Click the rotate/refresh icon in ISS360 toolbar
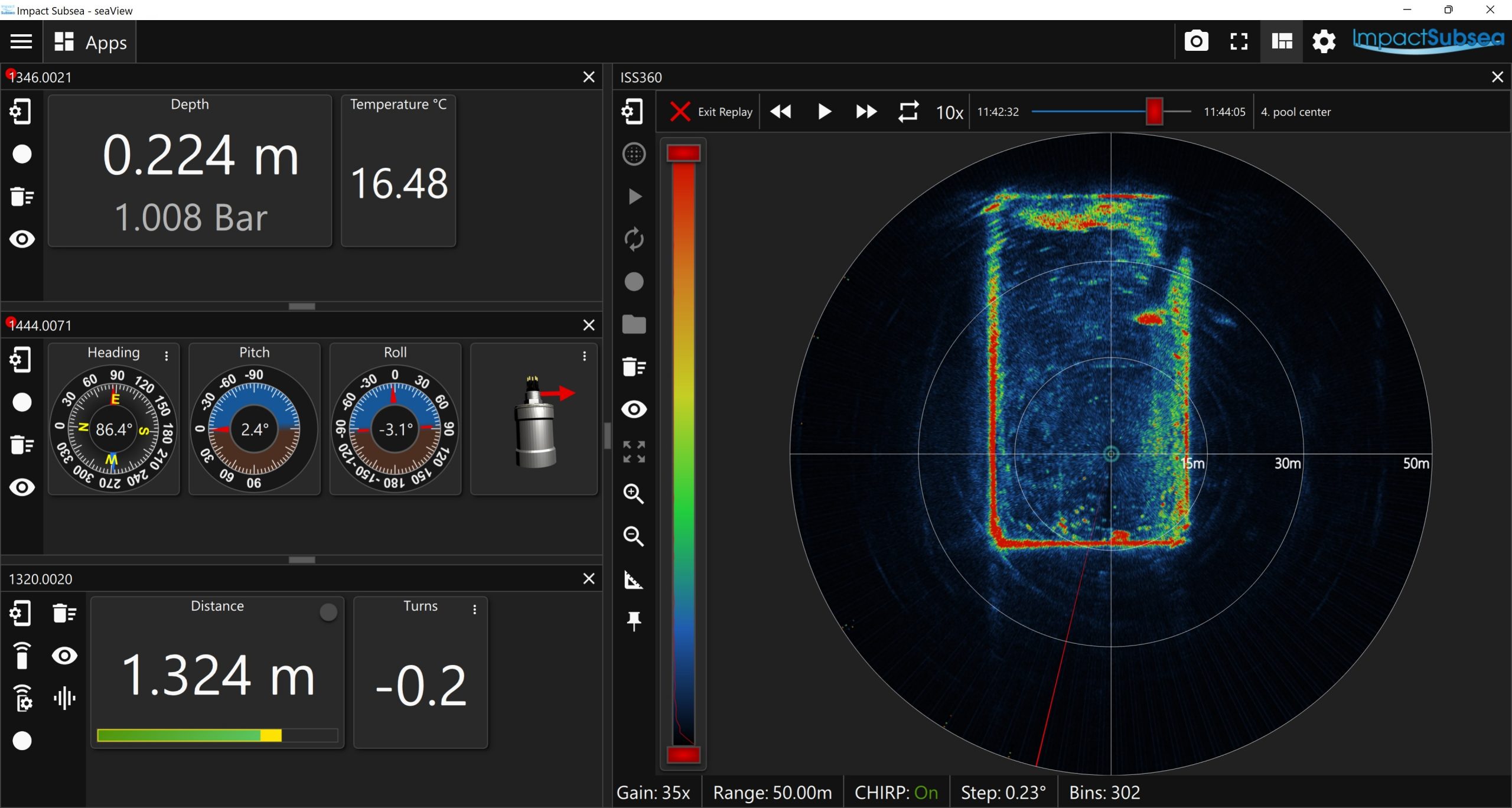 click(634, 240)
